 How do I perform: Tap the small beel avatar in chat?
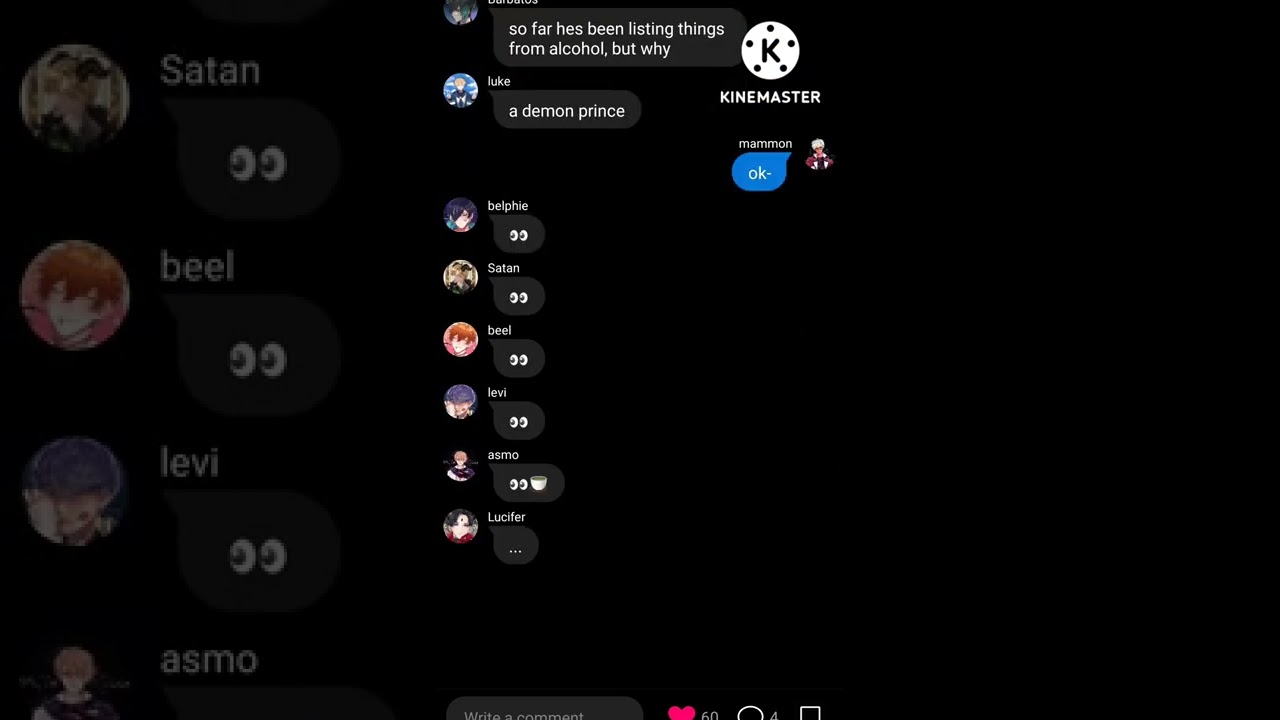click(460, 339)
